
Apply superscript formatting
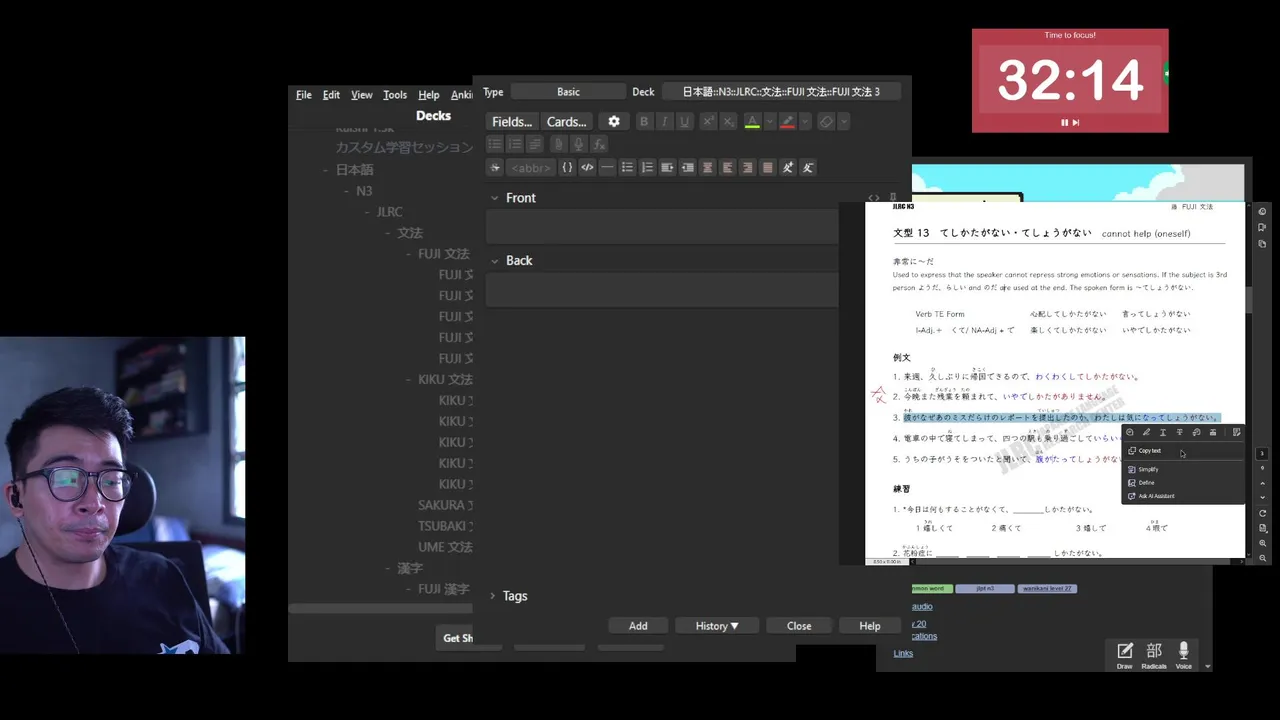coord(708,122)
